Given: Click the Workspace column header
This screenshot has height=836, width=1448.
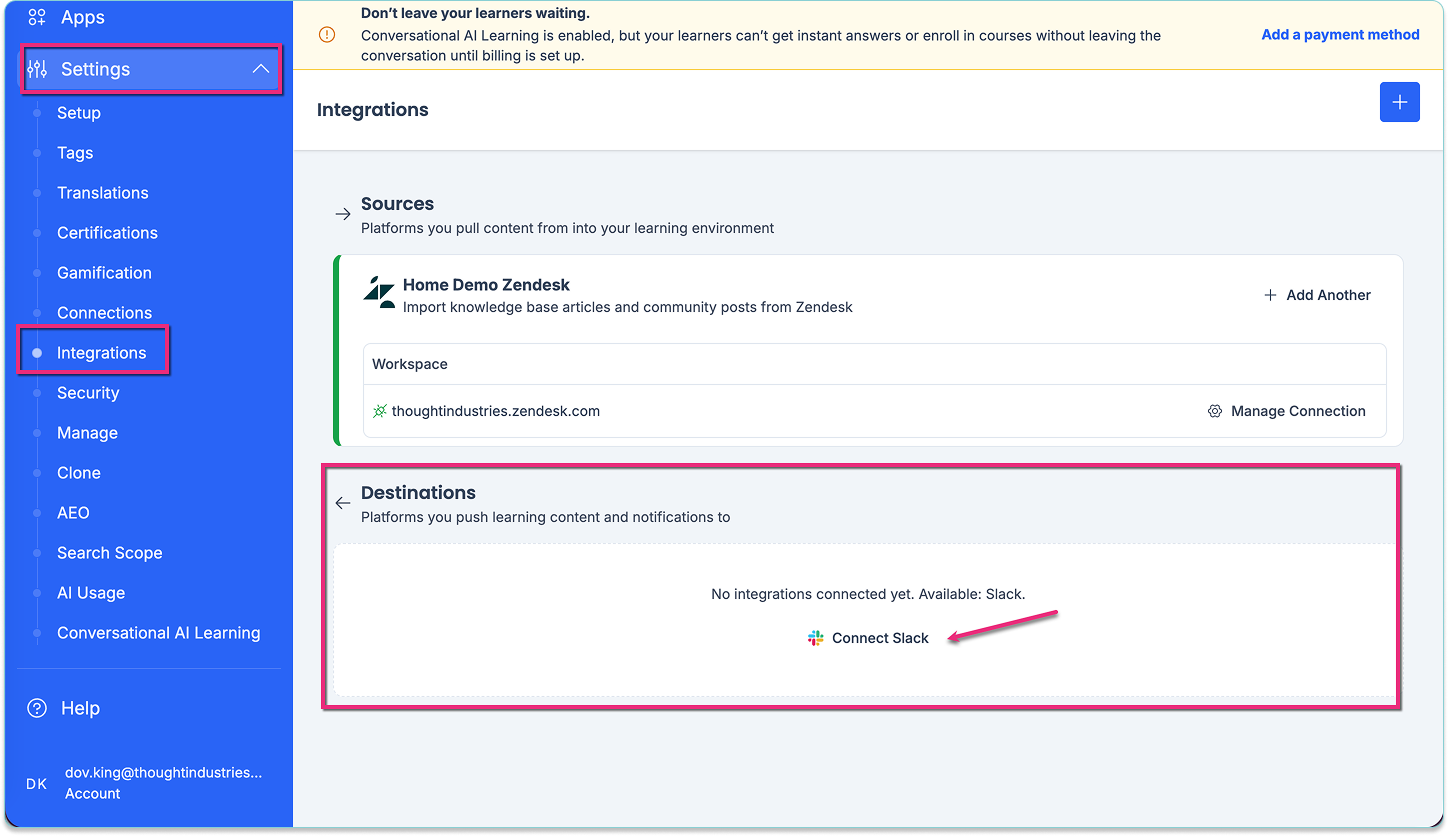Looking at the screenshot, I should coord(410,364).
